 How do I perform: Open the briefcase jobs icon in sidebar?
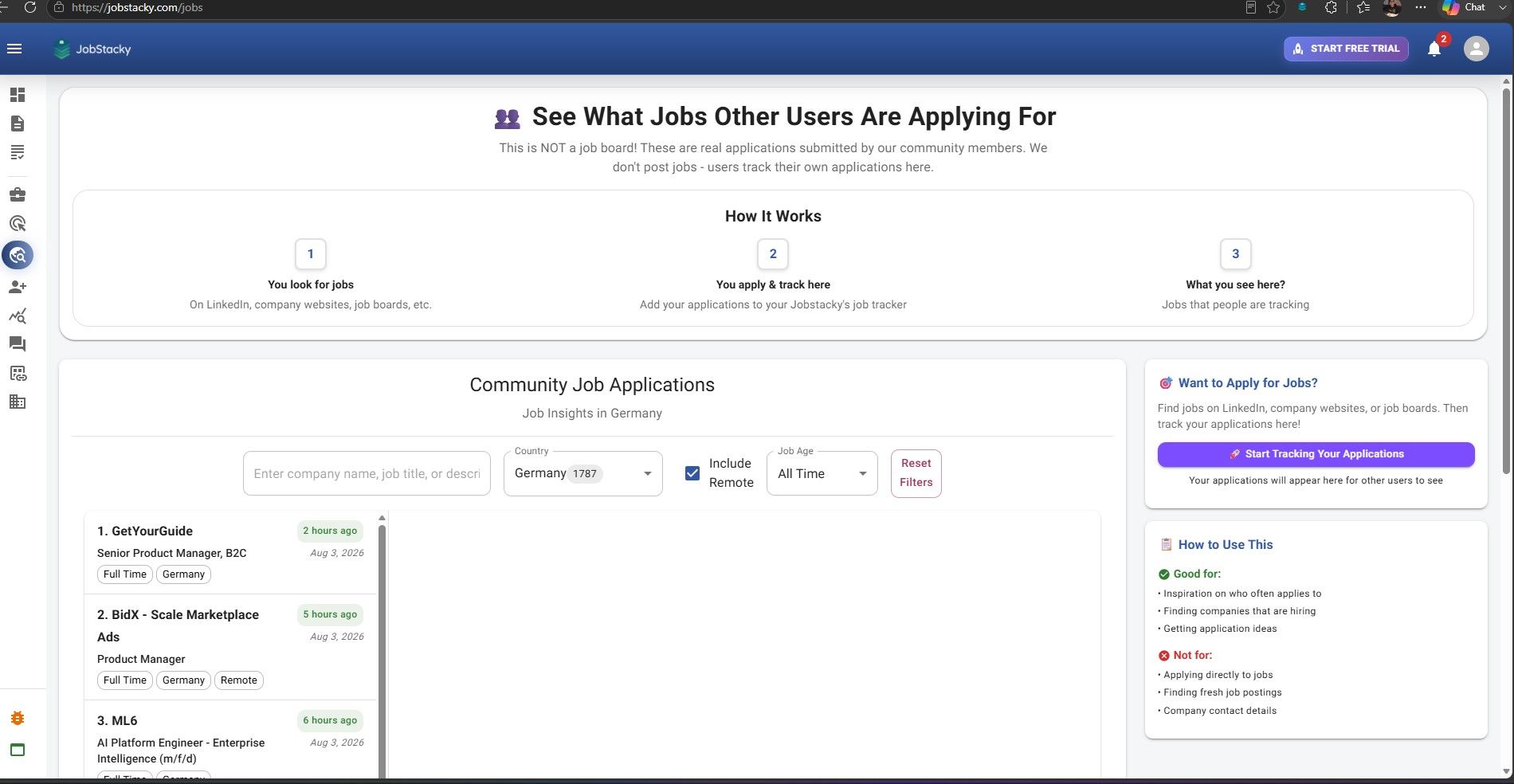(x=18, y=194)
